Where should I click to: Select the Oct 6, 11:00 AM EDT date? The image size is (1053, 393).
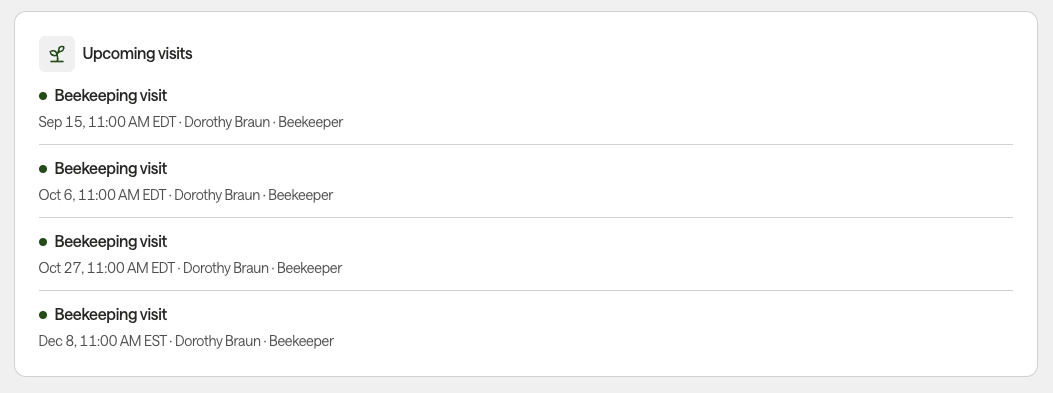point(102,195)
